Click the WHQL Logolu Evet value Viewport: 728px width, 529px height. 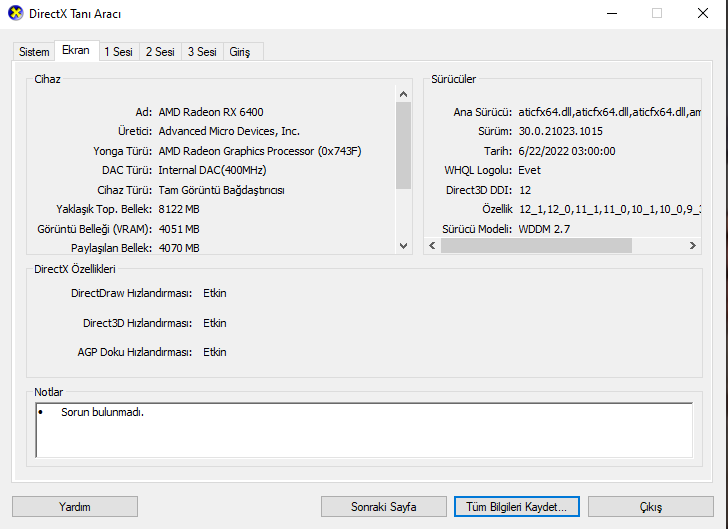(529, 170)
